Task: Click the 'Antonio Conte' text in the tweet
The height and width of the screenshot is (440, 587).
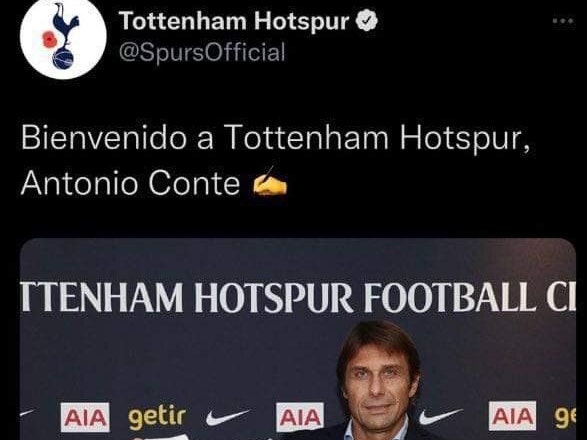Action: [130, 183]
